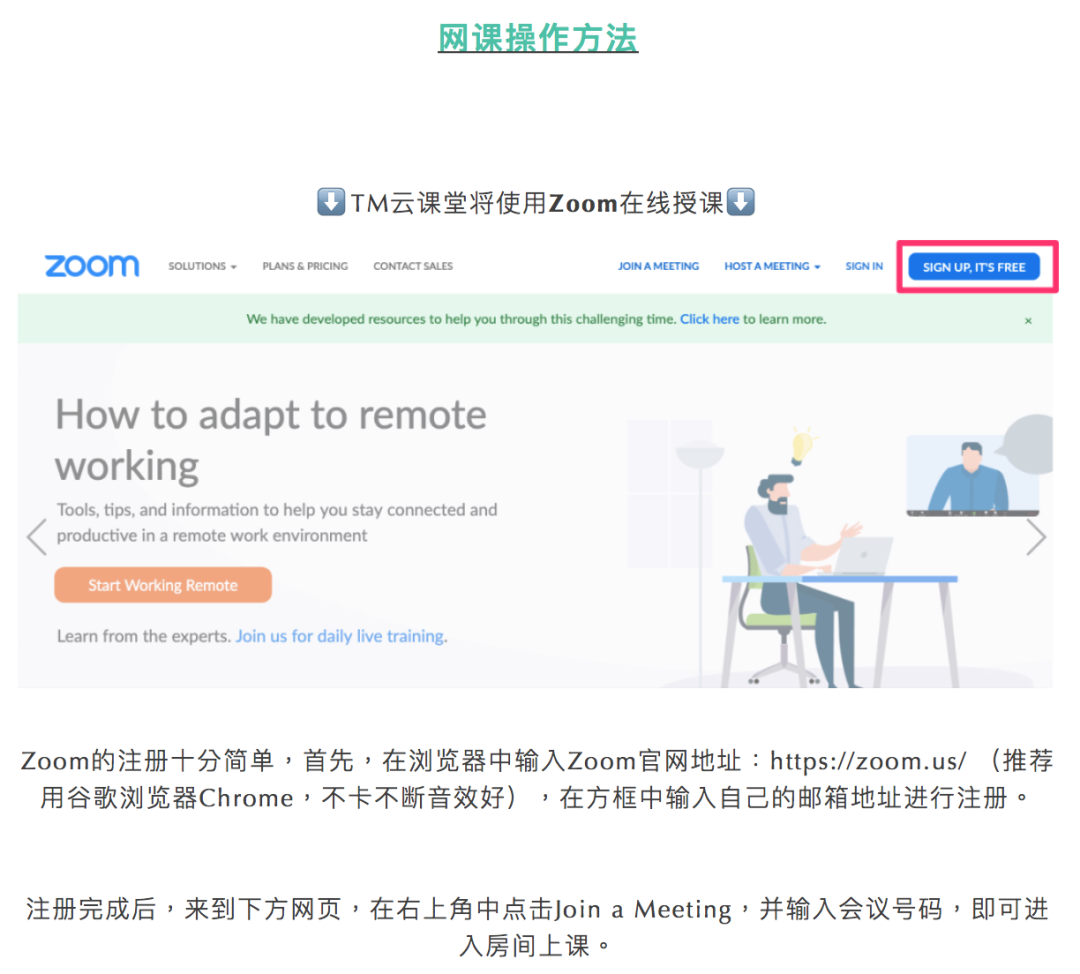Image resolution: width=1080 pixels, height=974 pixels.
Task: Expand the Solutions dropdown menu
Action: click(202, 267)
